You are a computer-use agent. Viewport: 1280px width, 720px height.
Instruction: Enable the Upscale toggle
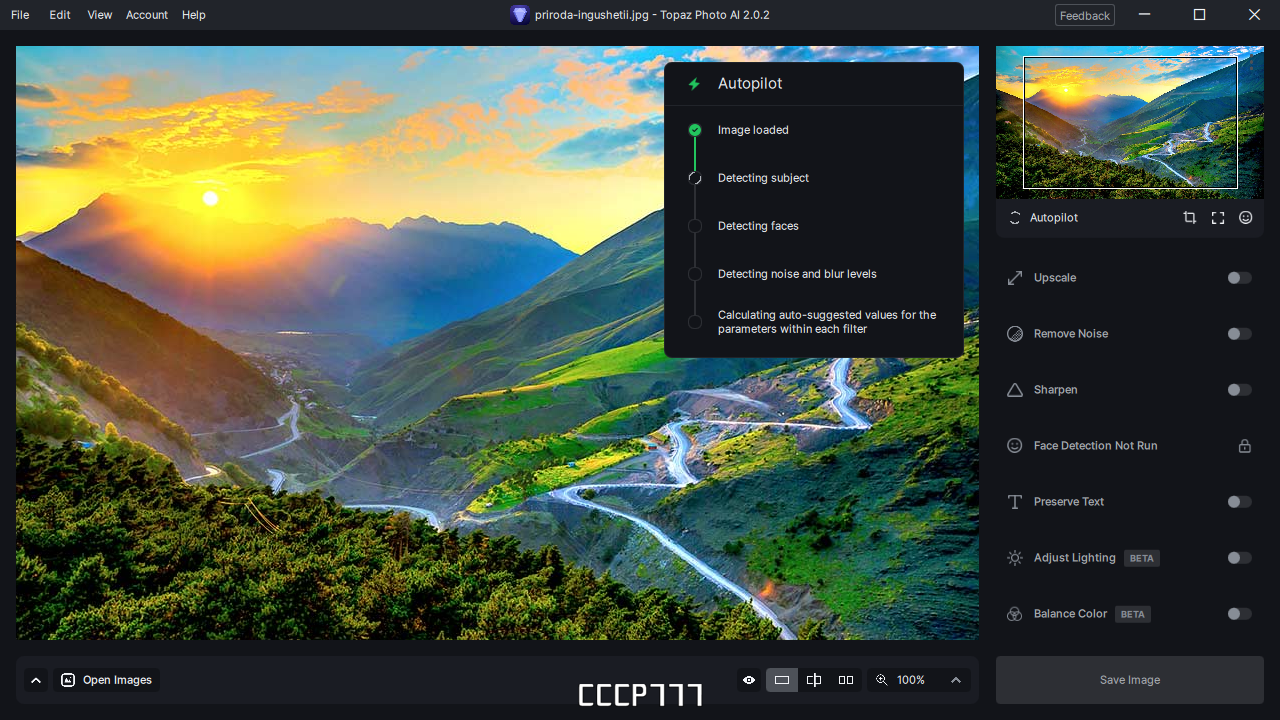point(1239,277)
